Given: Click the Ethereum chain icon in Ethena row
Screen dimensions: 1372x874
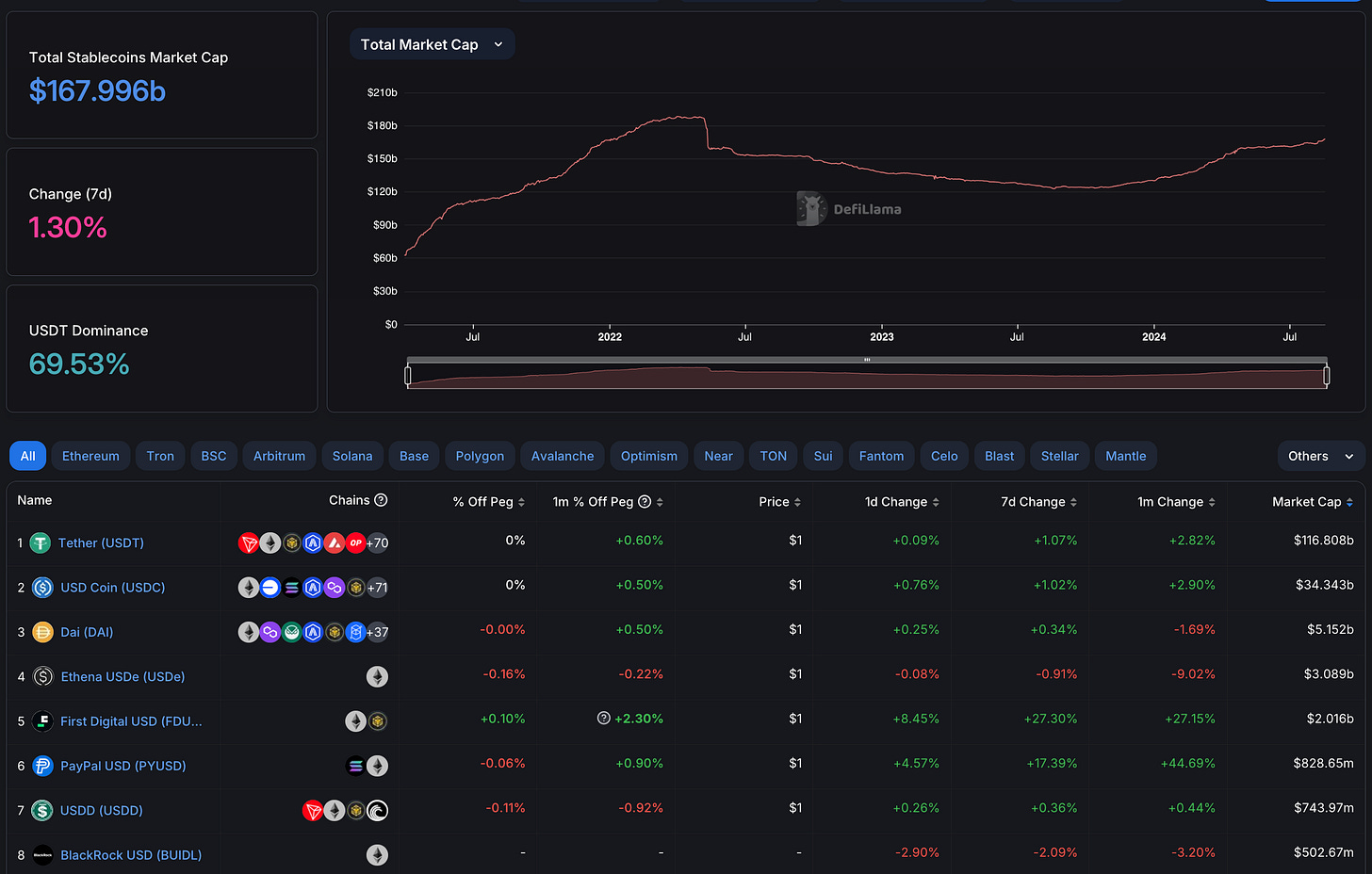Looking at the screenshot, I should click(377, 676).
